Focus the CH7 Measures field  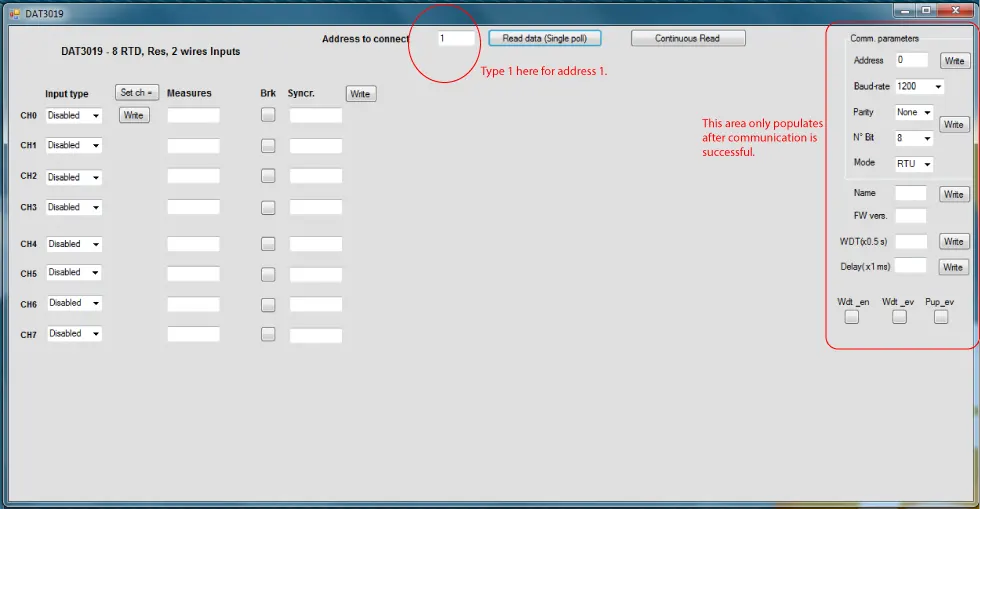(193, 334)
